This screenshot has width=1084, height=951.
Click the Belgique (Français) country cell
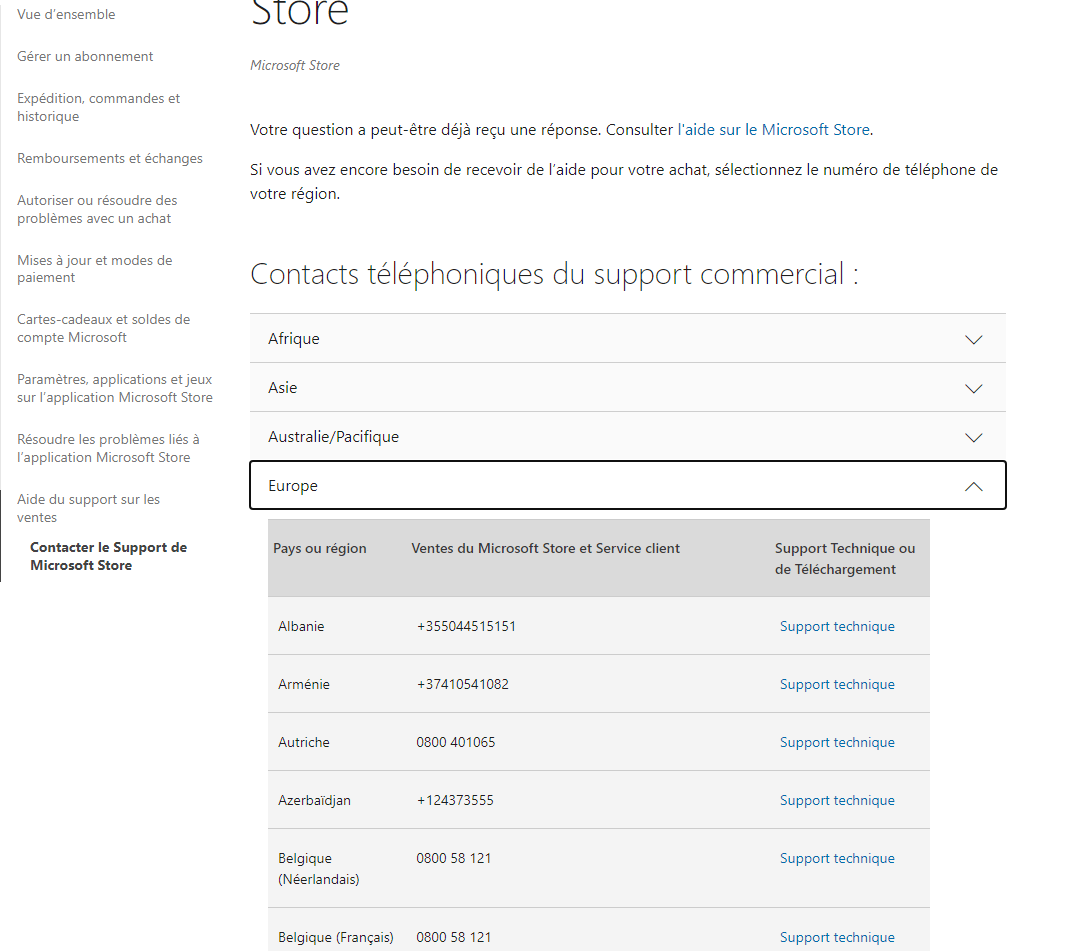click(x=336, y=937)
